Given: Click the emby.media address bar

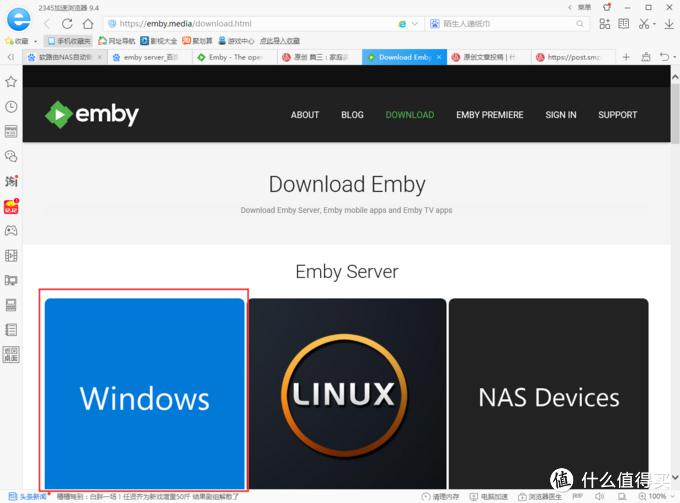Looking at the screenshot, I should (252, 24).
